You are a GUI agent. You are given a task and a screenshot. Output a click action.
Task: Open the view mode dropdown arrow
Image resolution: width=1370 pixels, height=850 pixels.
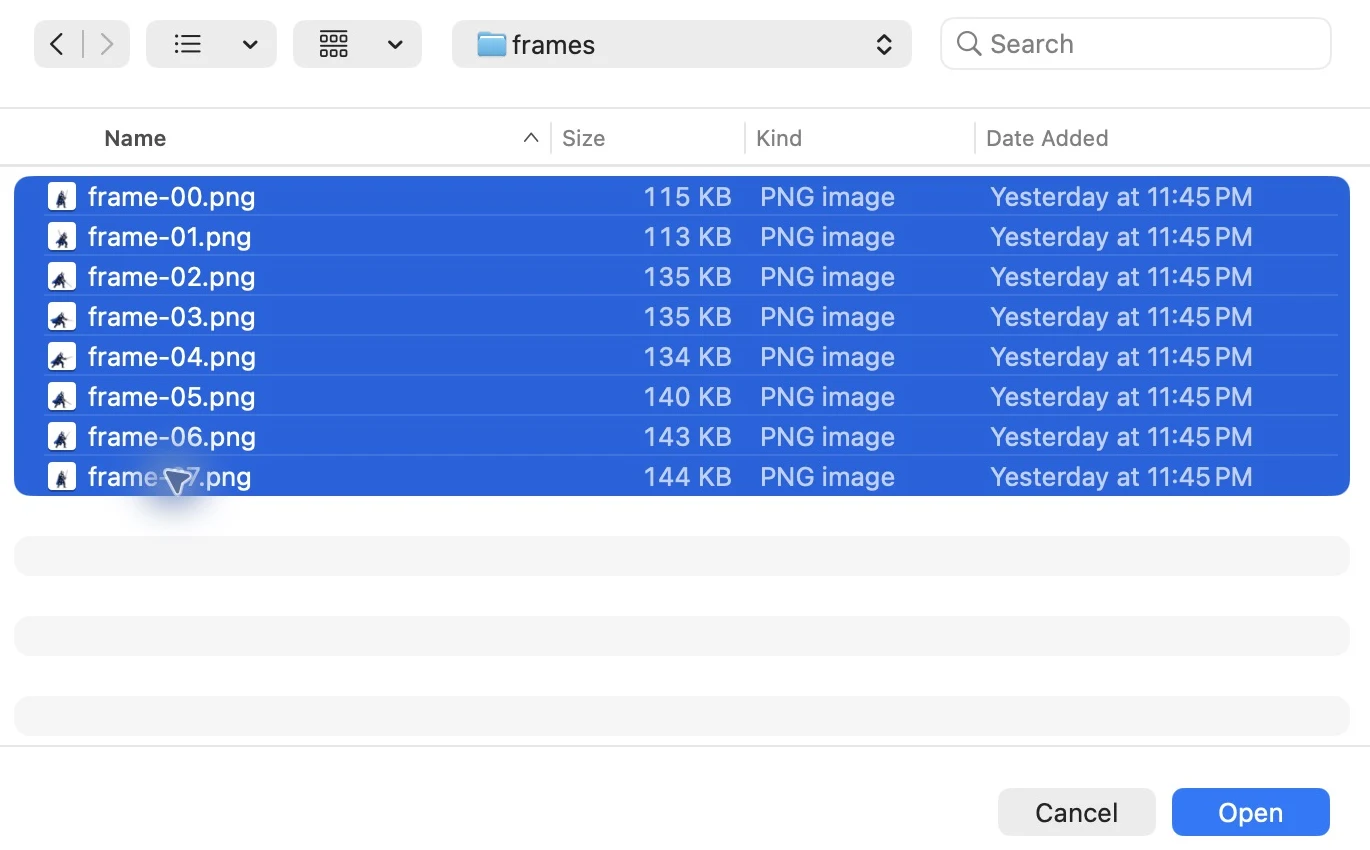click(x=250, y=45)
